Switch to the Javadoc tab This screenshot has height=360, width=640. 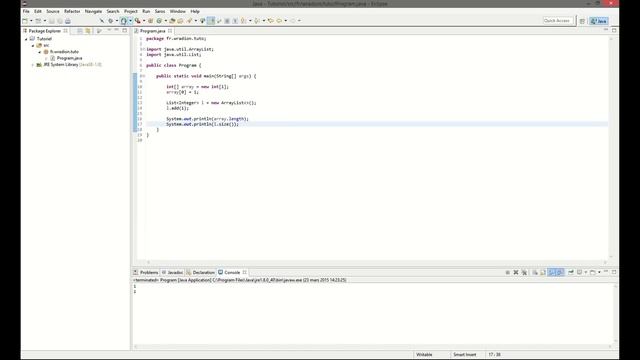tap(172, 272)
